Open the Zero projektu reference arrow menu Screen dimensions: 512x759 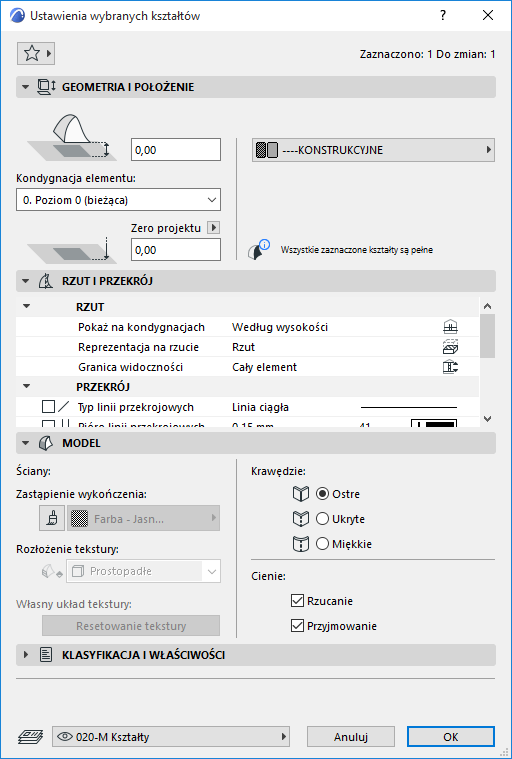(213, 228)
